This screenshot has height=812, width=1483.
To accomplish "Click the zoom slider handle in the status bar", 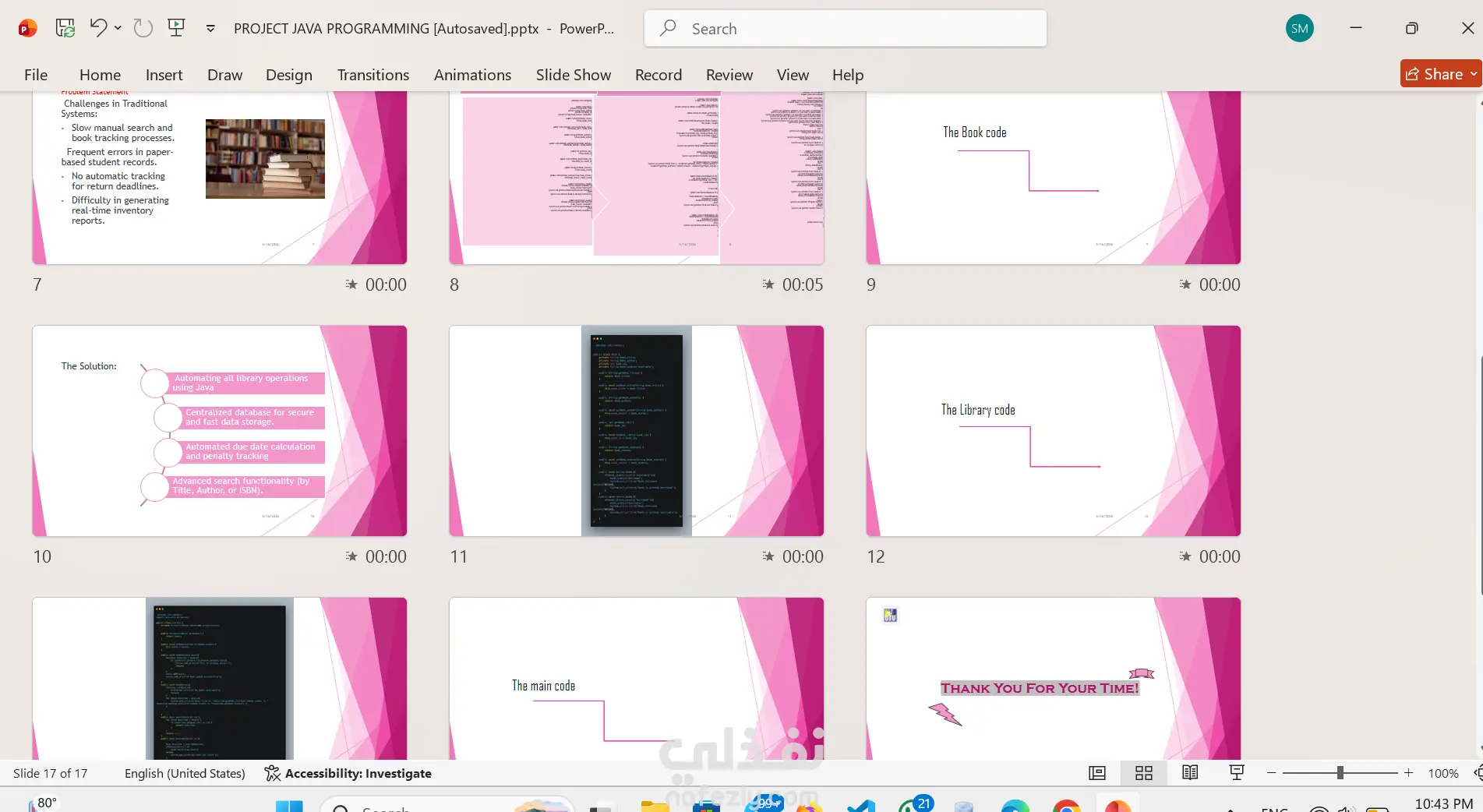I will [1340, 773].
